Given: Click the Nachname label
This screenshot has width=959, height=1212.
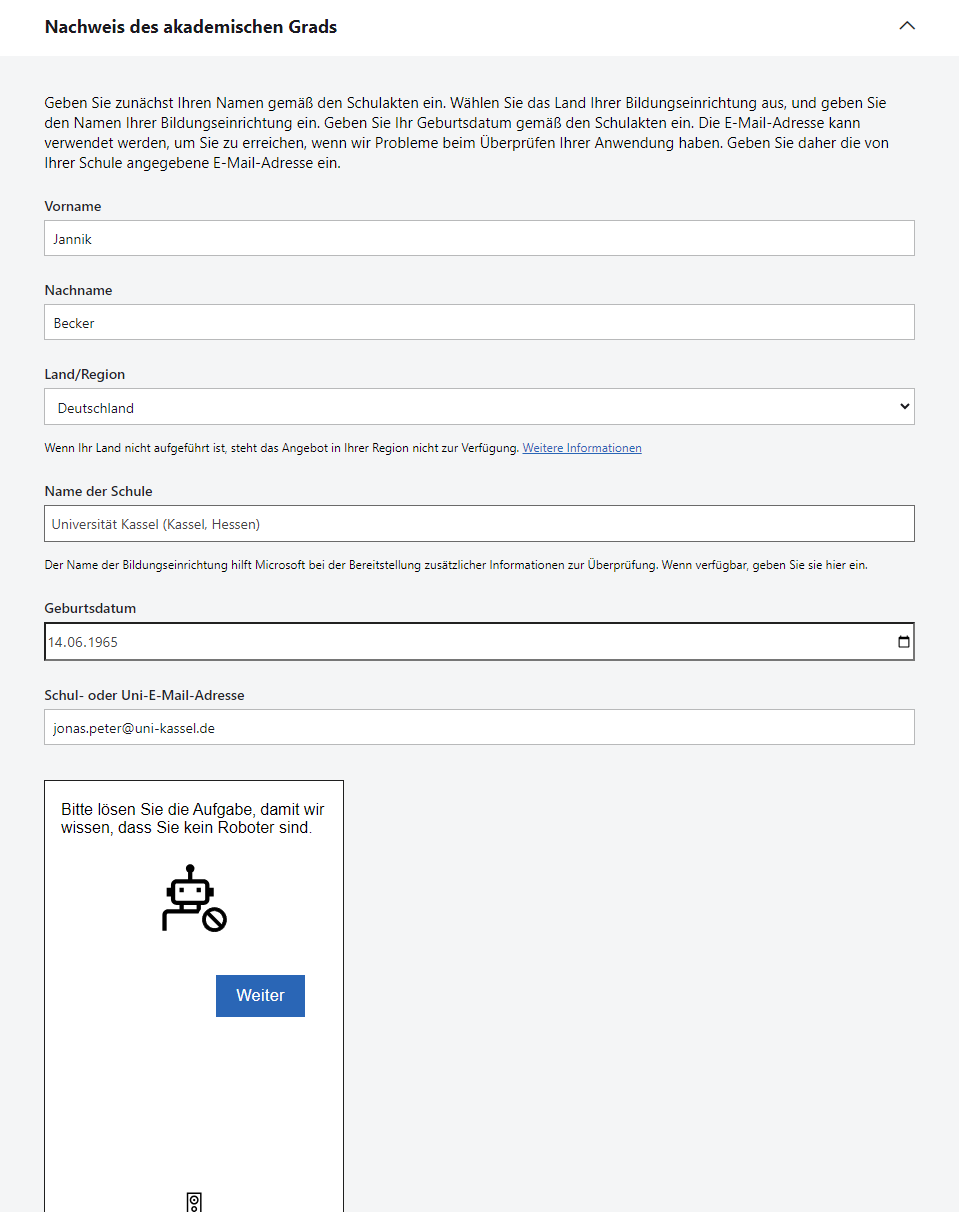Looking at the screenshot, I should 78,290.
